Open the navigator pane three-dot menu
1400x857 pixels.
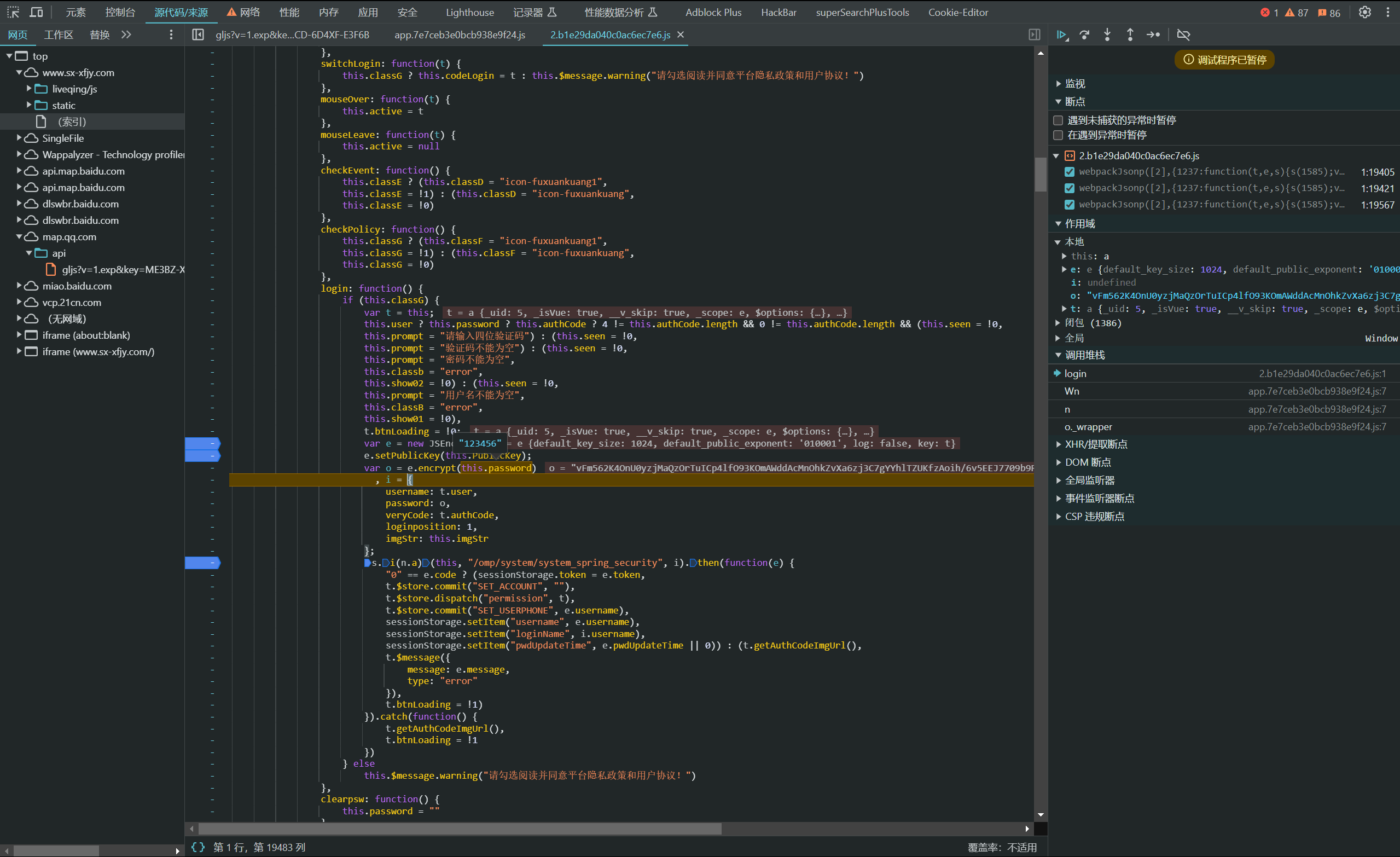(x=171, y=34)
